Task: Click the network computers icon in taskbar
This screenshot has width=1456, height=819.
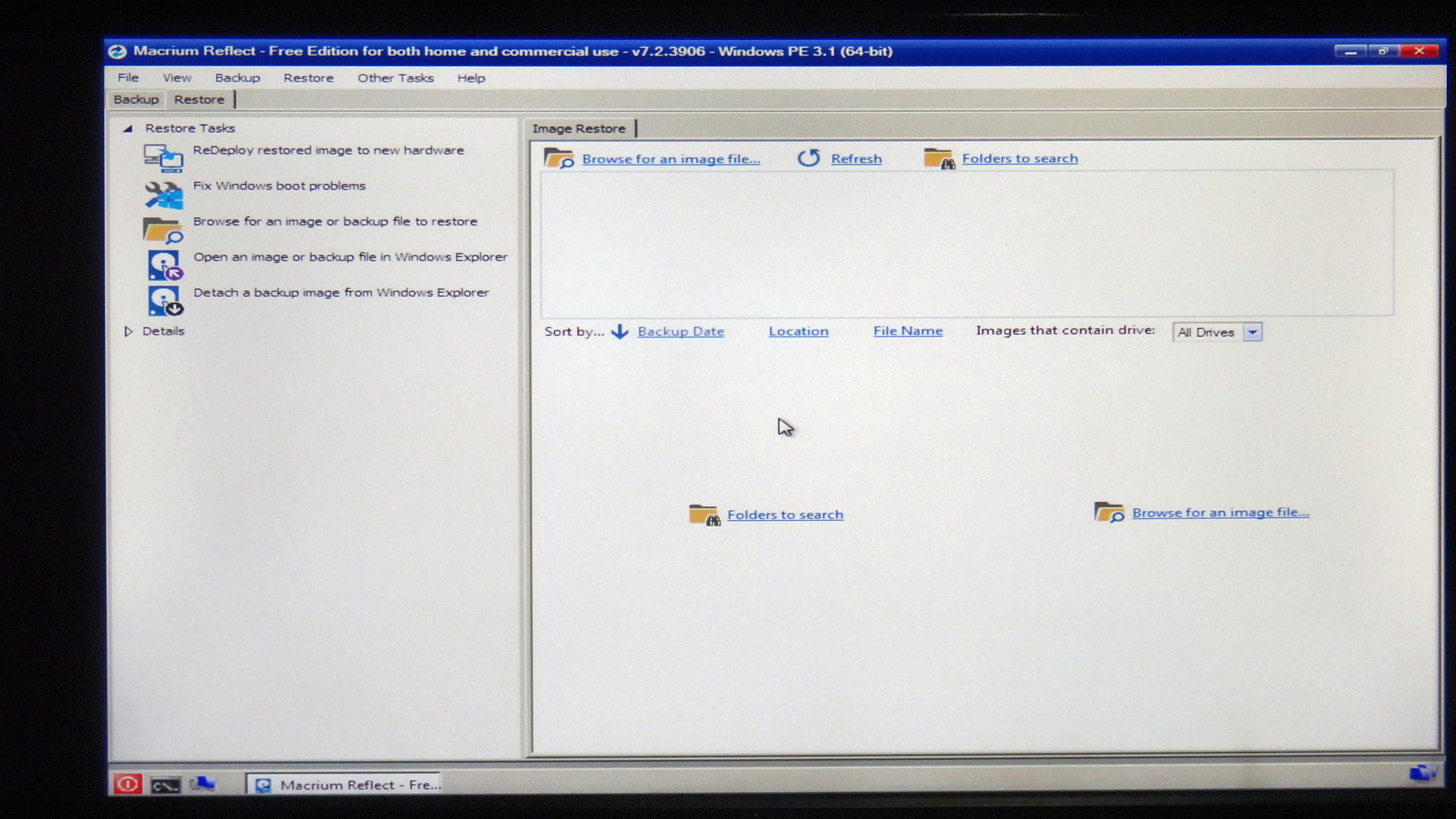Action: click(x=202, y=784)
